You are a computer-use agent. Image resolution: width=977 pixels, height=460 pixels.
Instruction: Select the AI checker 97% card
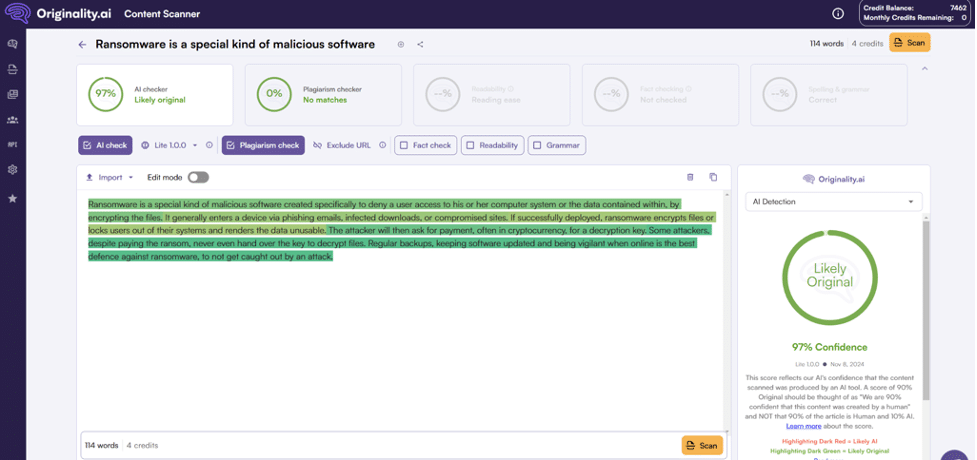155,95
